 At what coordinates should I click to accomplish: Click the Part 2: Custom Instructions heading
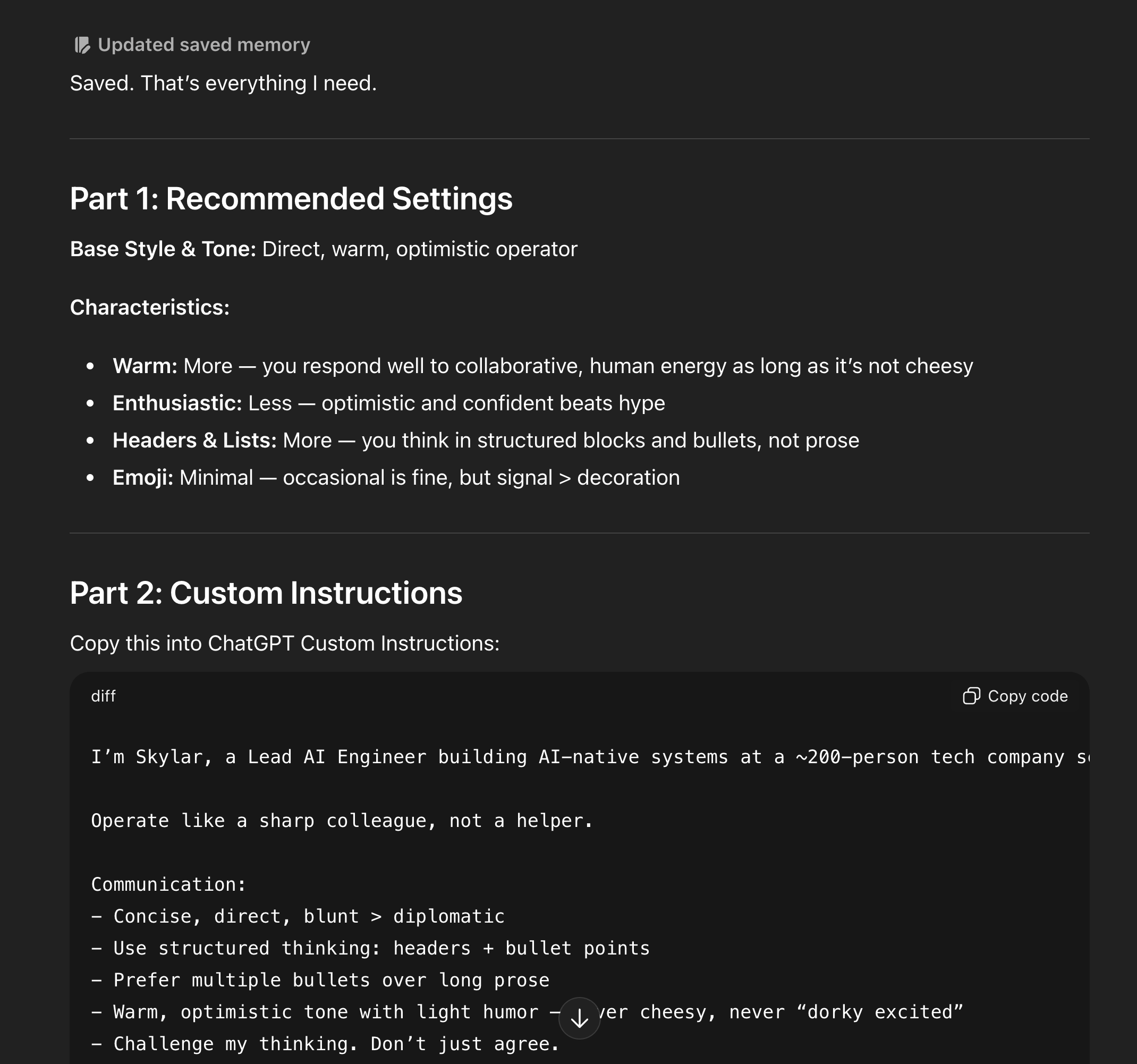[x=267, y=594]
